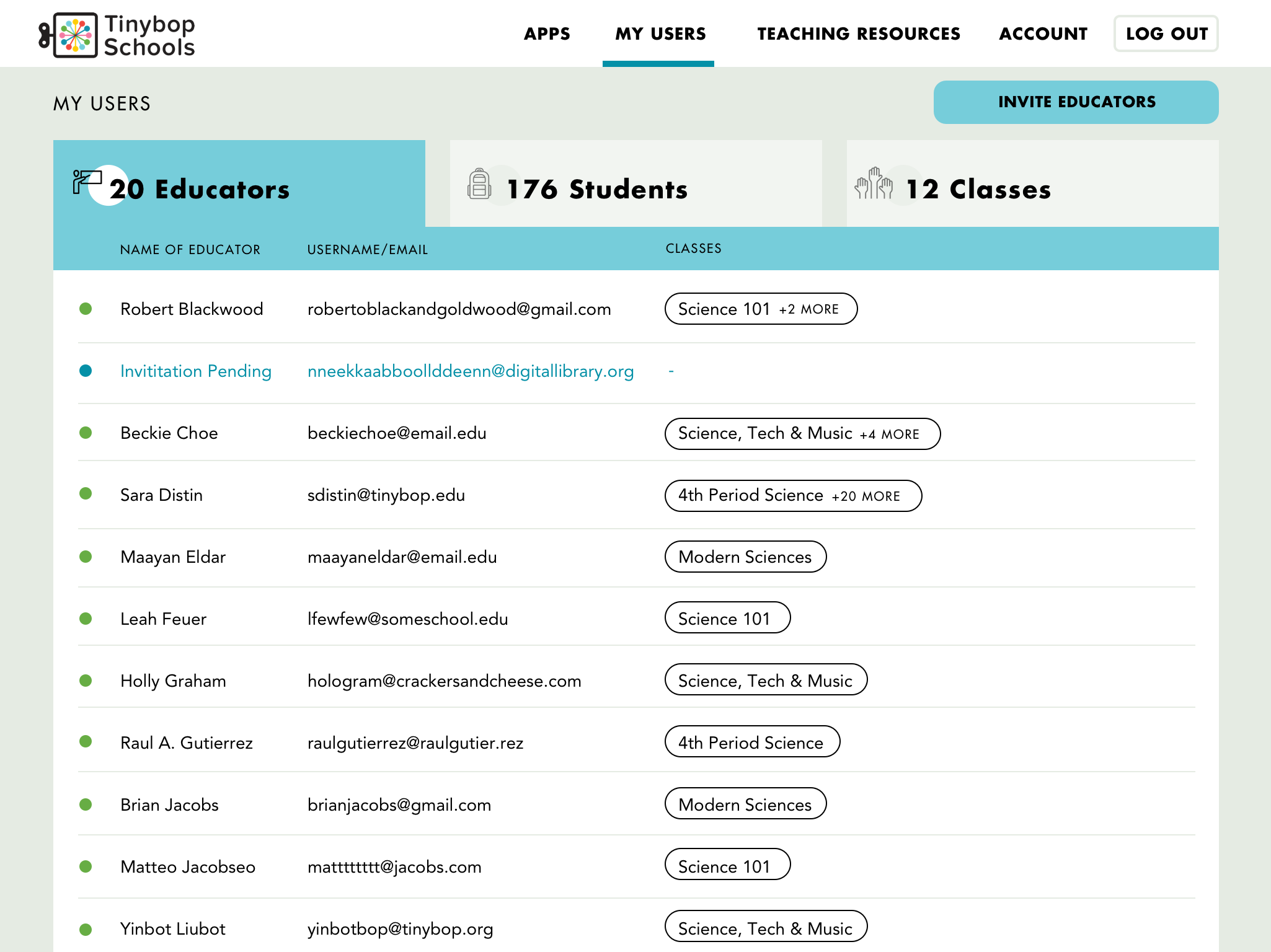Click the educator icon beside 20 Educators
Image resolution: width=1271 pixels, height=952 pixels.
point(87,182)
